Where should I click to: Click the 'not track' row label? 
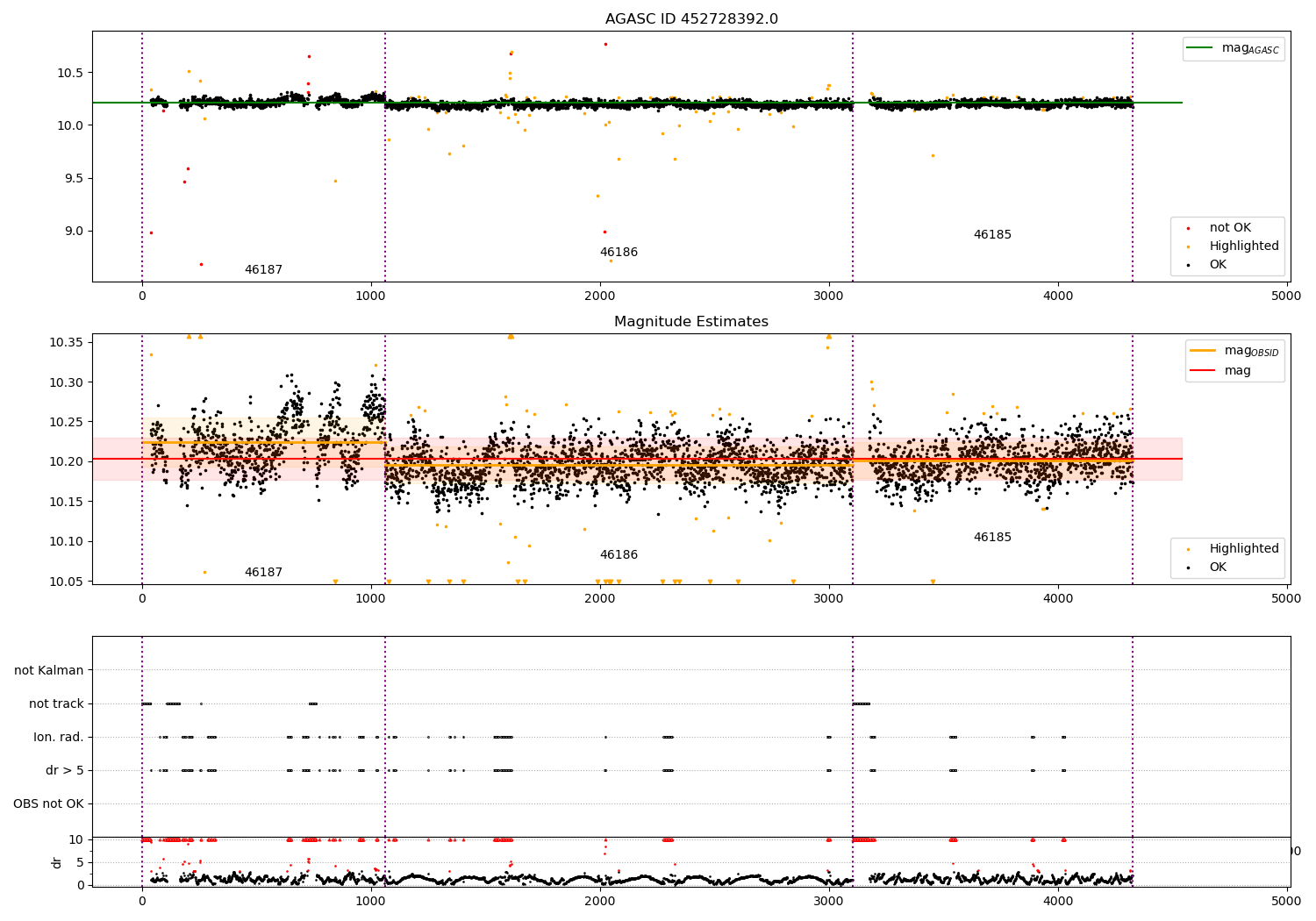(56, 704)
